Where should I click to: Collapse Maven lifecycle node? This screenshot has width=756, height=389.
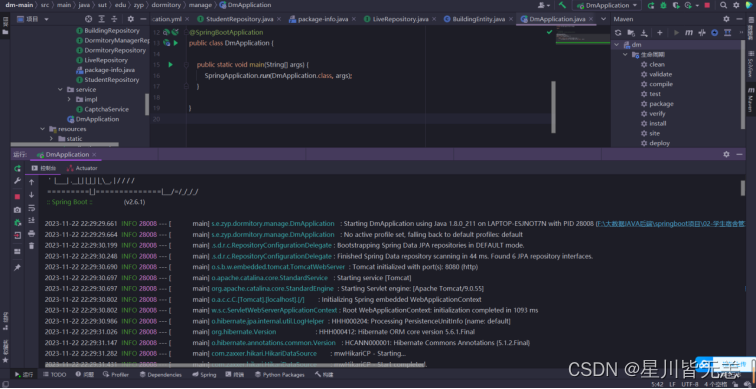(x=626, y=54)
